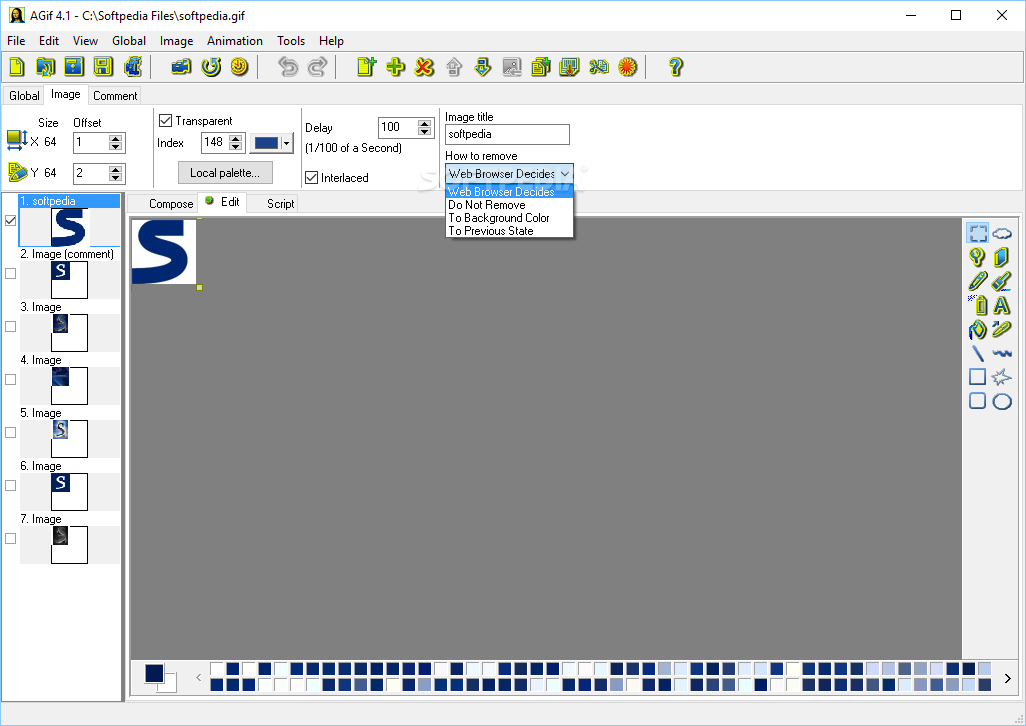
Task: Choose Web Browser Decides list option
Action: pyautogui.click(x=509, y=192)
